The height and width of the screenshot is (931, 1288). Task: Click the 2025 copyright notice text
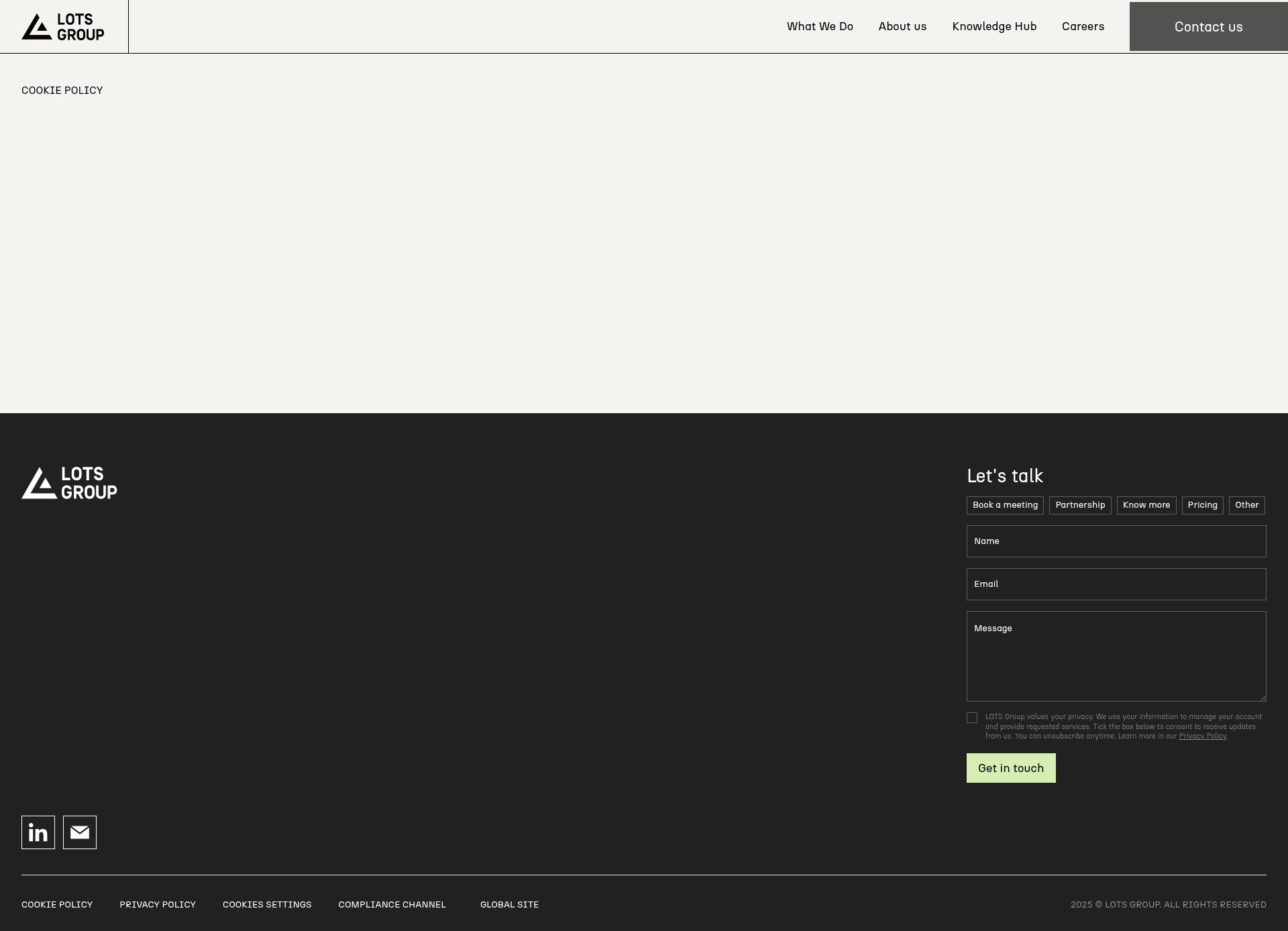tap(1169, 905)
